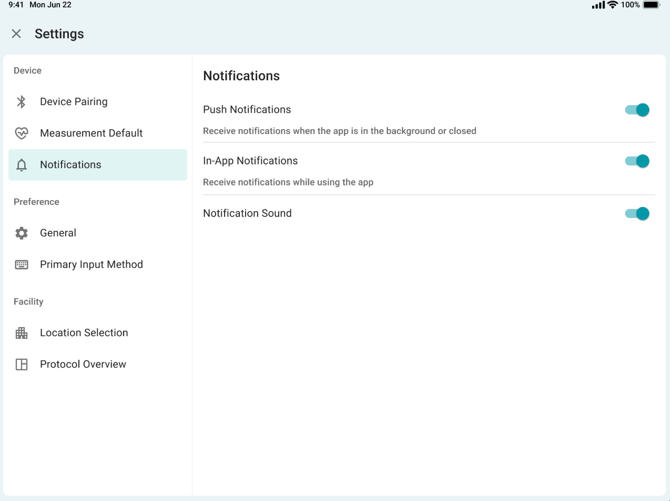Viewport: 670px width, 501px height.
Task: Click the Facility section header
Action: coord(28,302)
